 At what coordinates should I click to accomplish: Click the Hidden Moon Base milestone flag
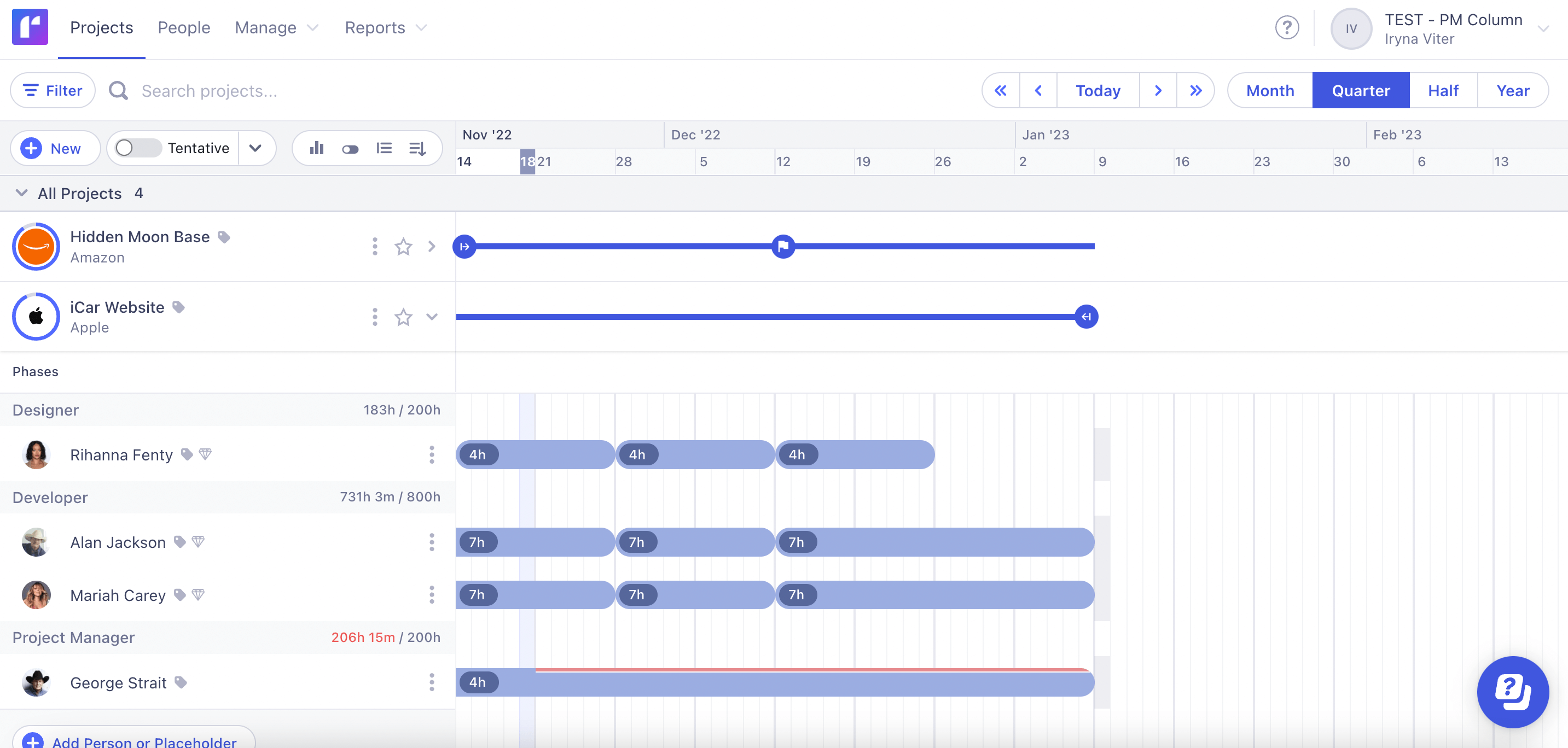click(x=783, y=246)
